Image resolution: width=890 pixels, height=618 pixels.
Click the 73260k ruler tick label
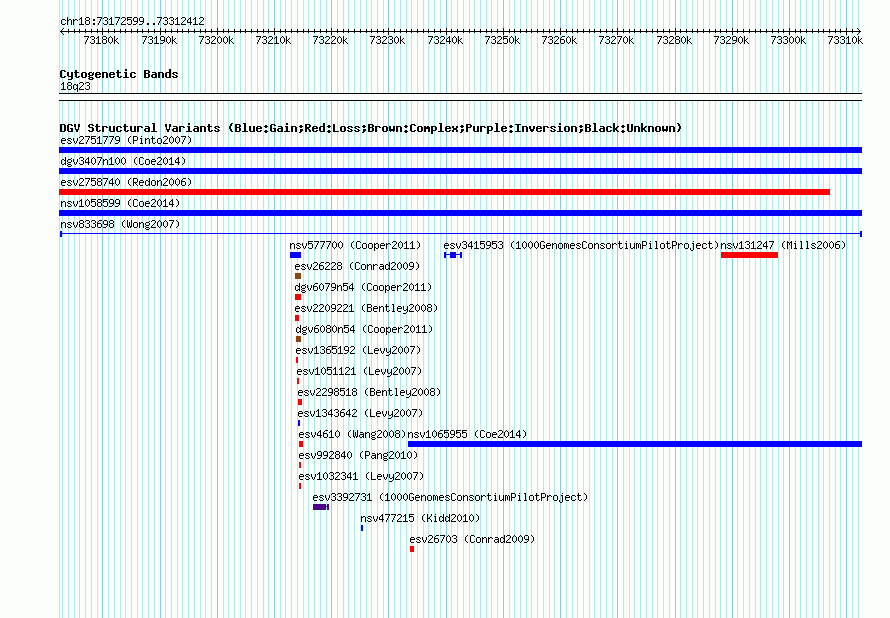[x=559, y=40]
